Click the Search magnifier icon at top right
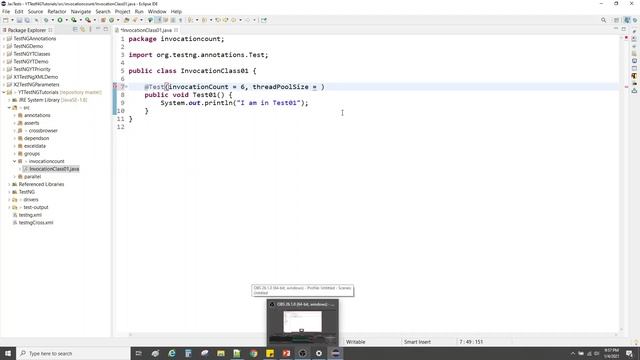Screen dimensions: 640x360 point(604,20)
